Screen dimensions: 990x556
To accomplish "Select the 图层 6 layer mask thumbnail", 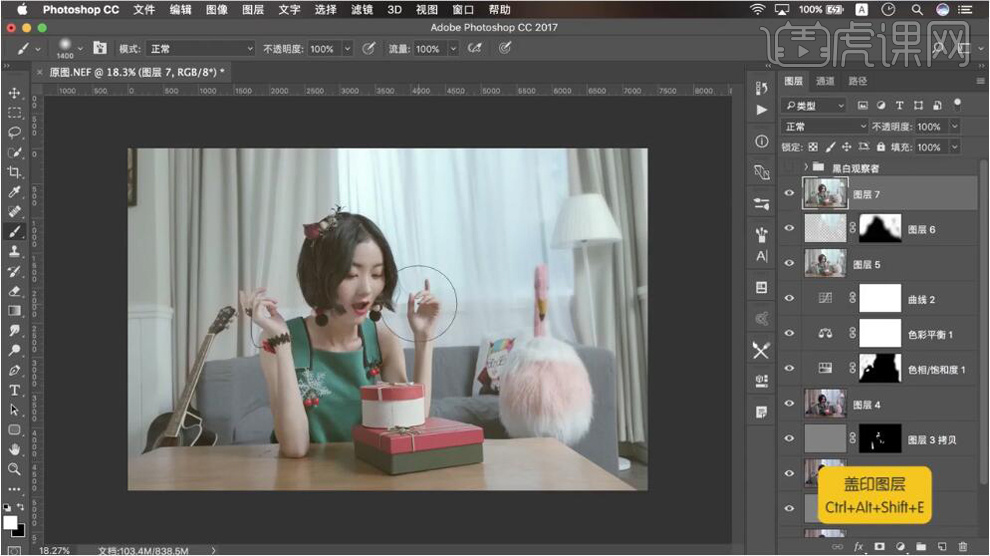I will (x=880, y=228).
